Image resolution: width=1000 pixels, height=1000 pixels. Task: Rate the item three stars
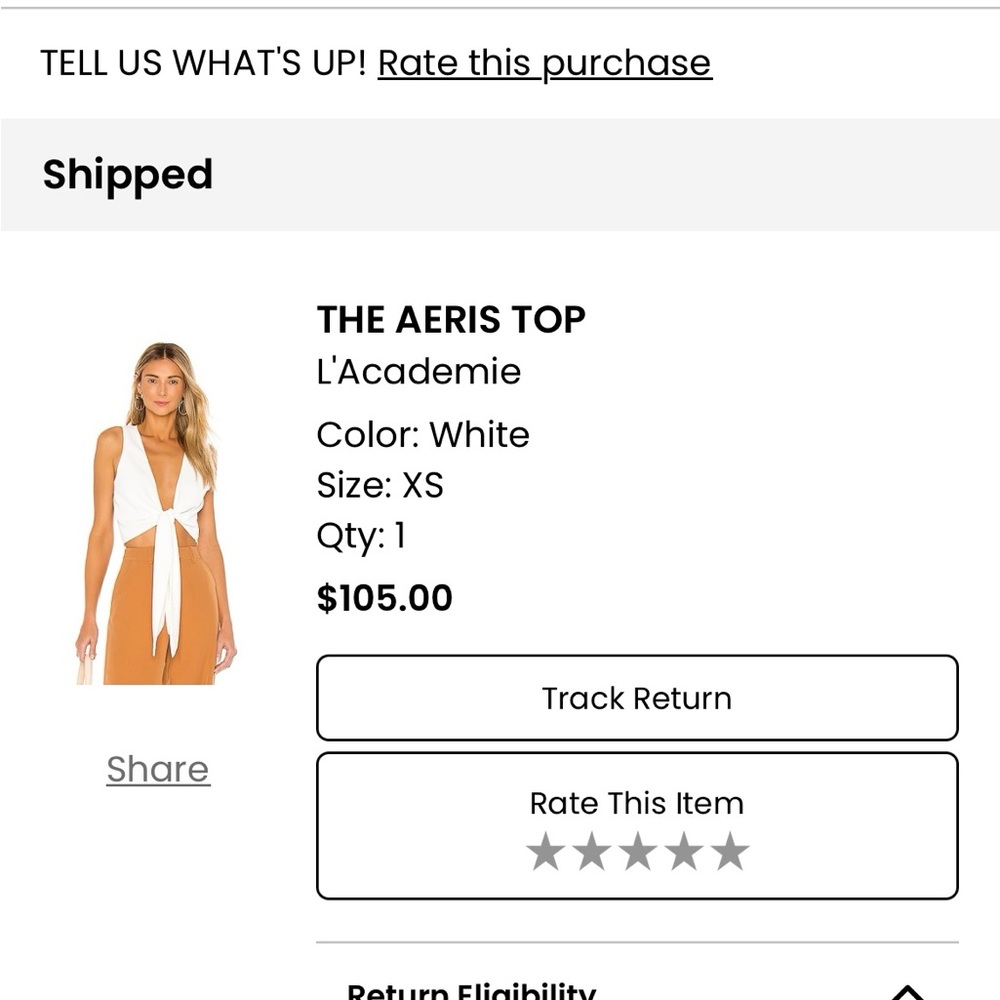pyautogui.click(x=638, y=852)
